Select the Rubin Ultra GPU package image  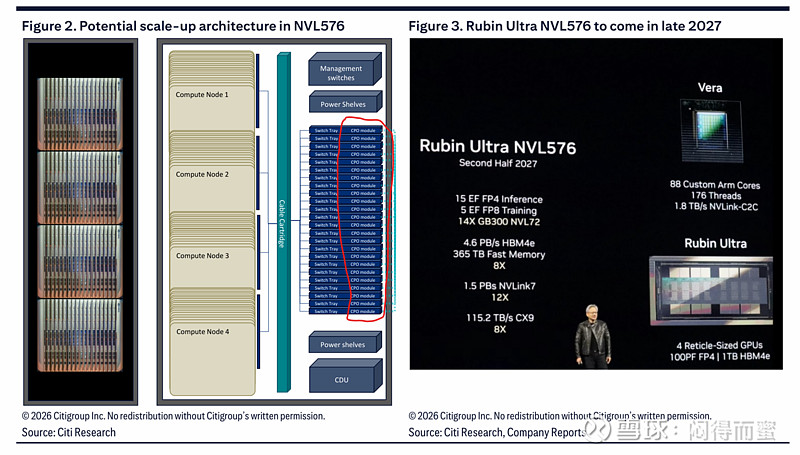pos(711,290)
